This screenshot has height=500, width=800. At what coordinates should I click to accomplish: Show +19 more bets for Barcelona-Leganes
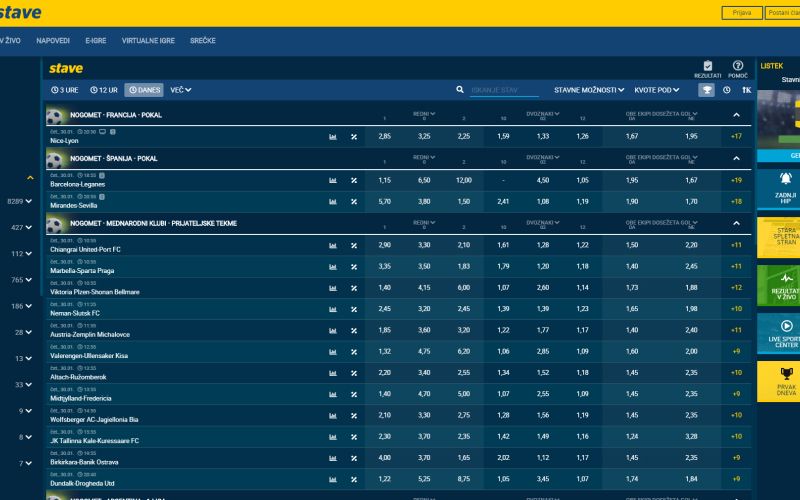pos(736,181)
